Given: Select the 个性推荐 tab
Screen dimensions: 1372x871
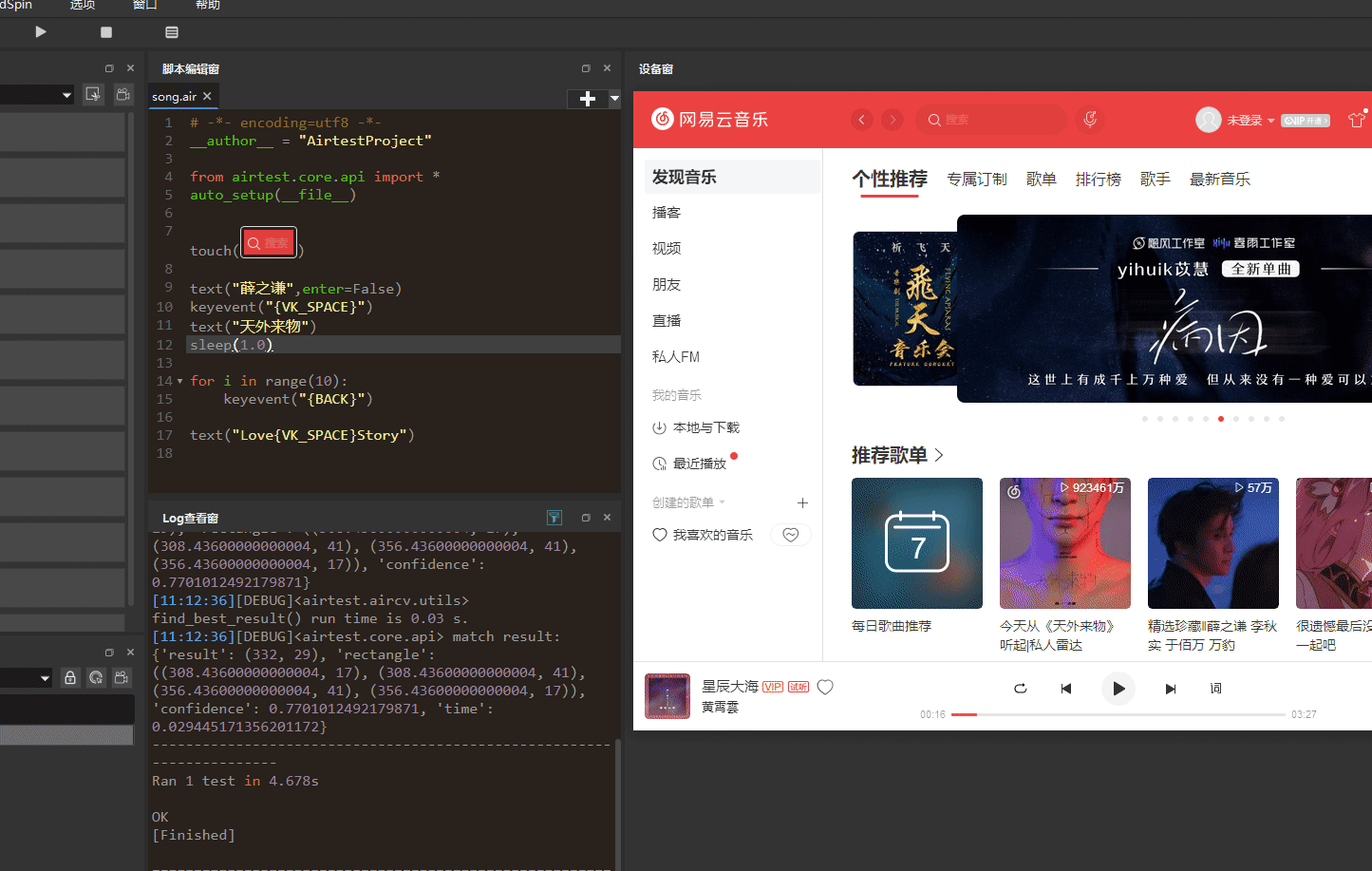Looking at the screenshot, I should (890, 179).
